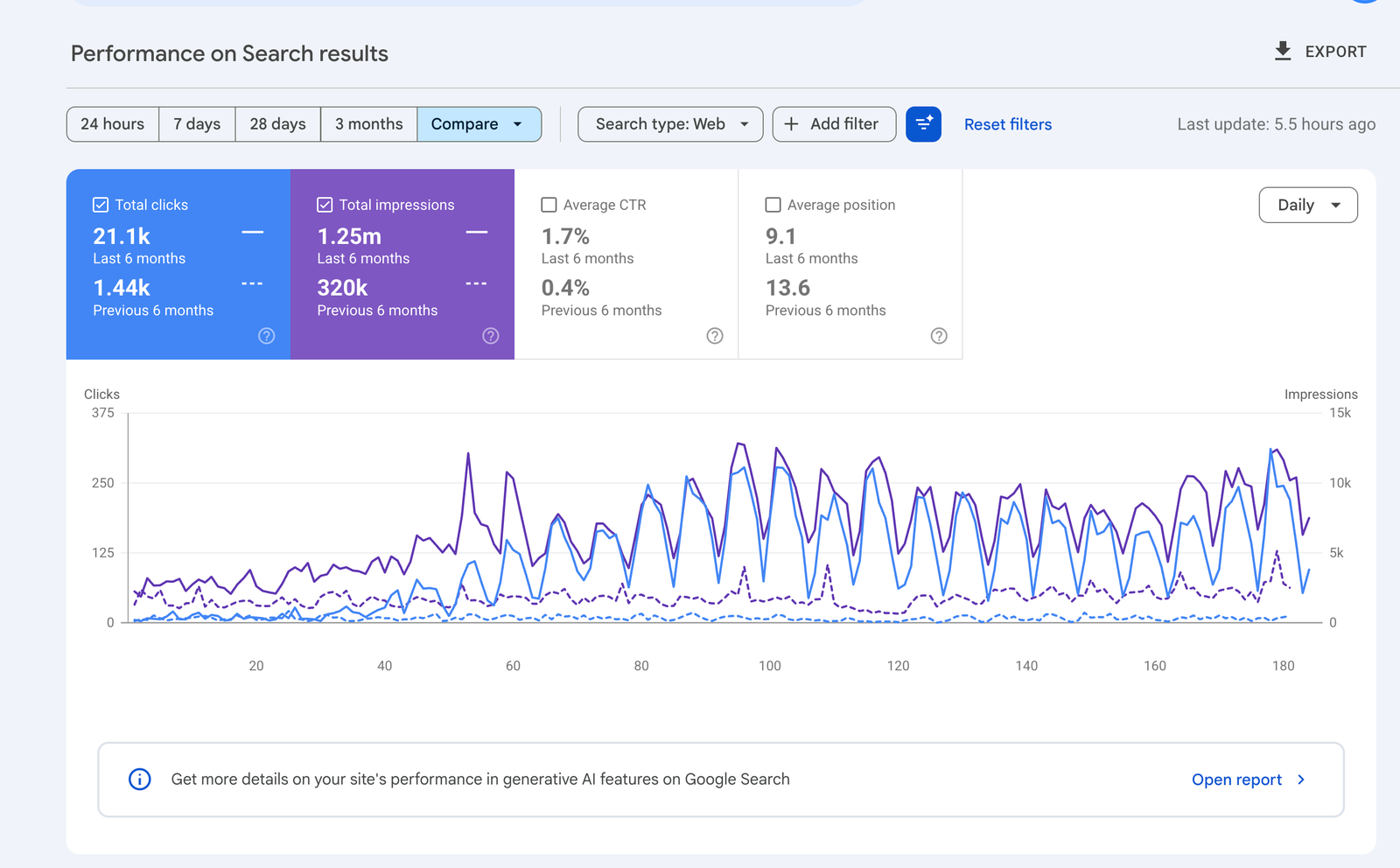Uncheck the Total clicks checkbox
Image resolution: width=1400 pixels, height=868 pixels.
pyautogui.click(x=101, y=205)
